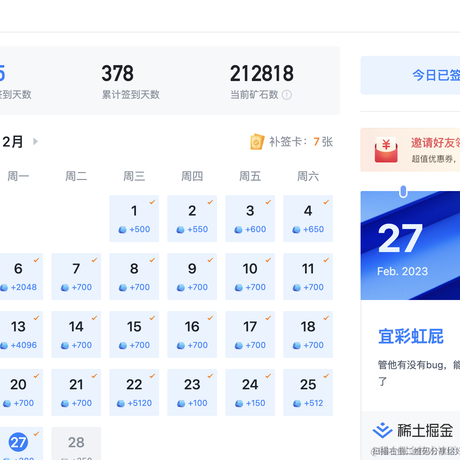Select calendar day 3 with +600

[x=250, y=218]
